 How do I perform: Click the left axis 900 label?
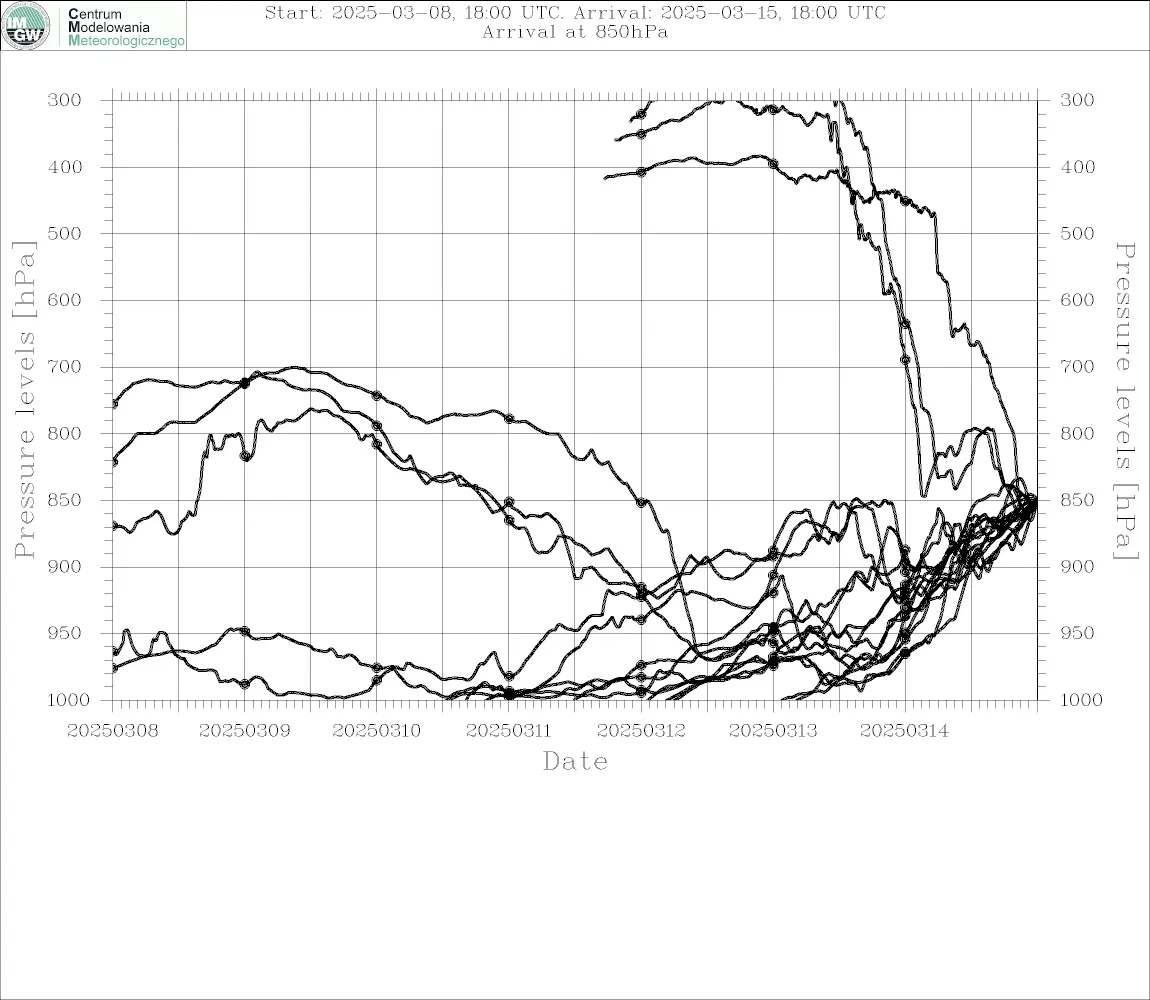click(x=65, y=566)
